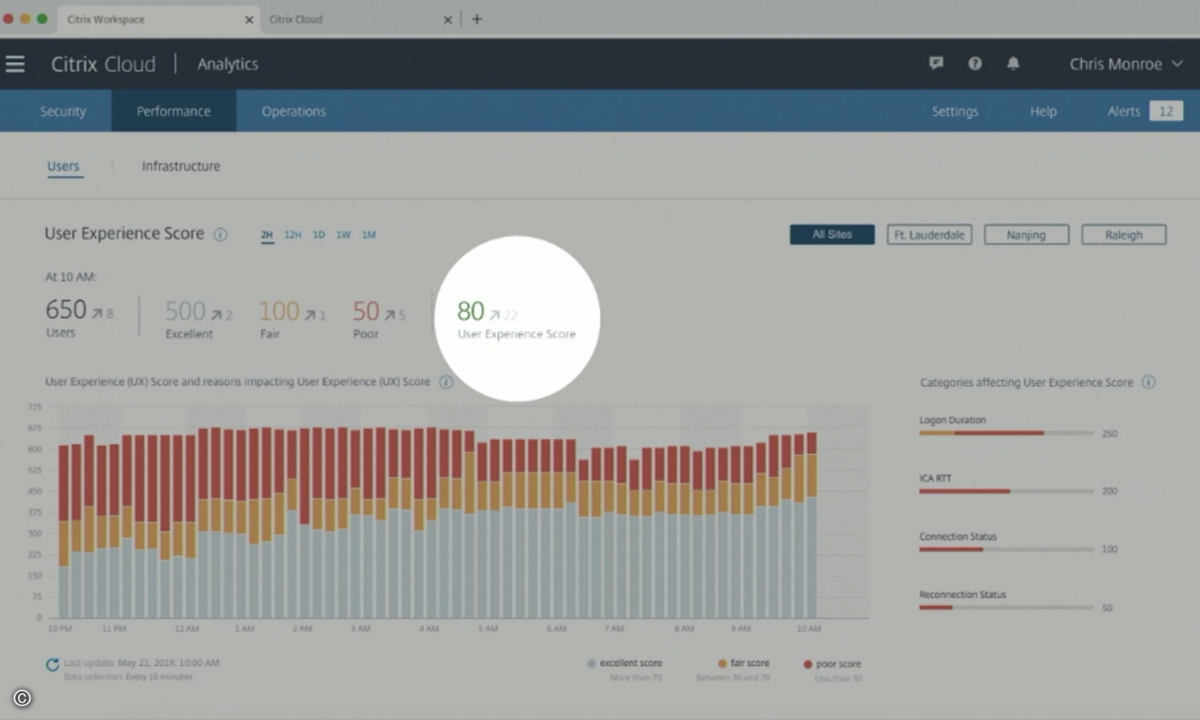The image size is (1200, 720).
Task: Click the 100 Fair users count
Action: tap(279, 311)
